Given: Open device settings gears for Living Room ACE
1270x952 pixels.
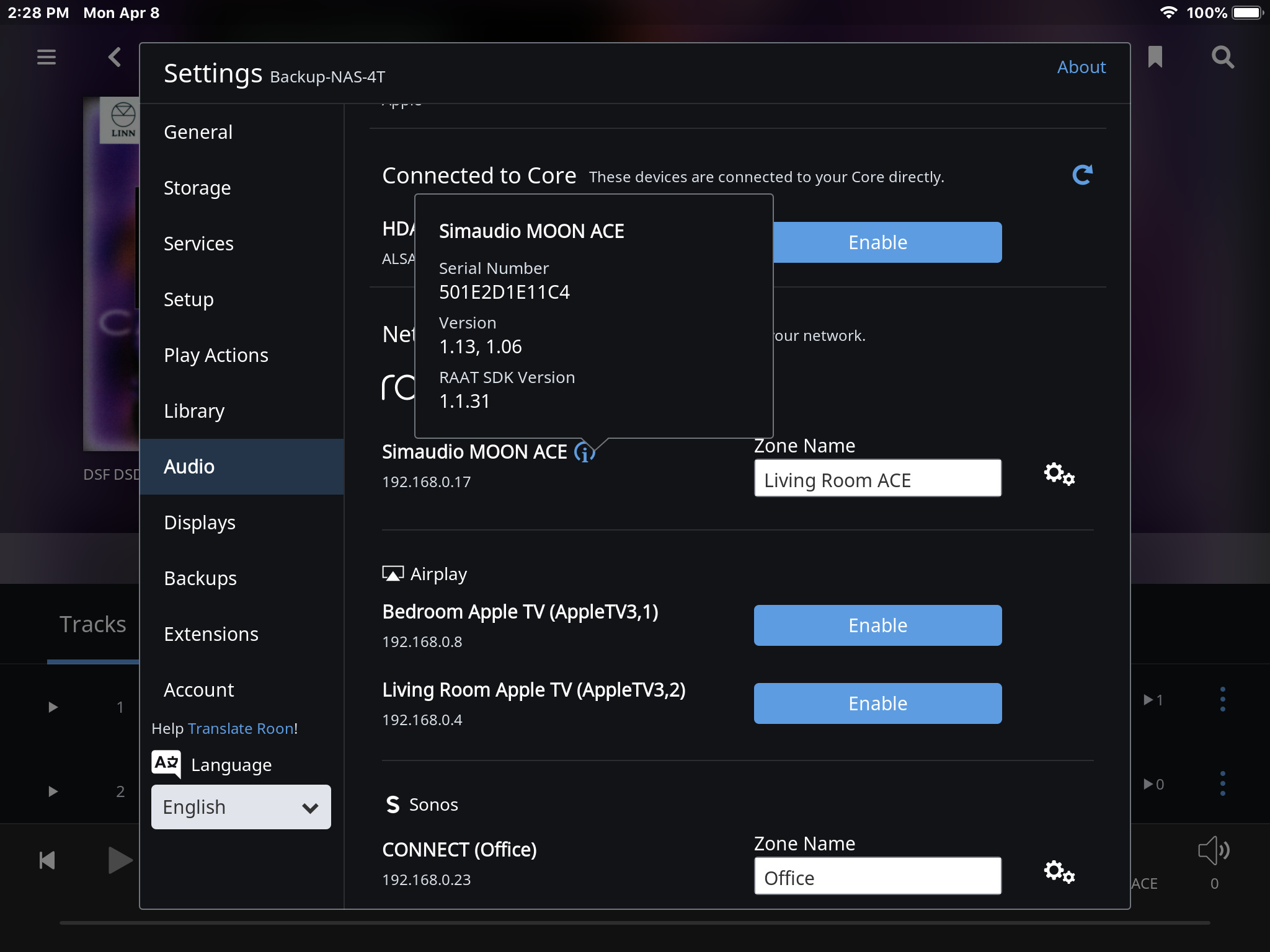Looking at the screenshot, I should coord(1059,474).
